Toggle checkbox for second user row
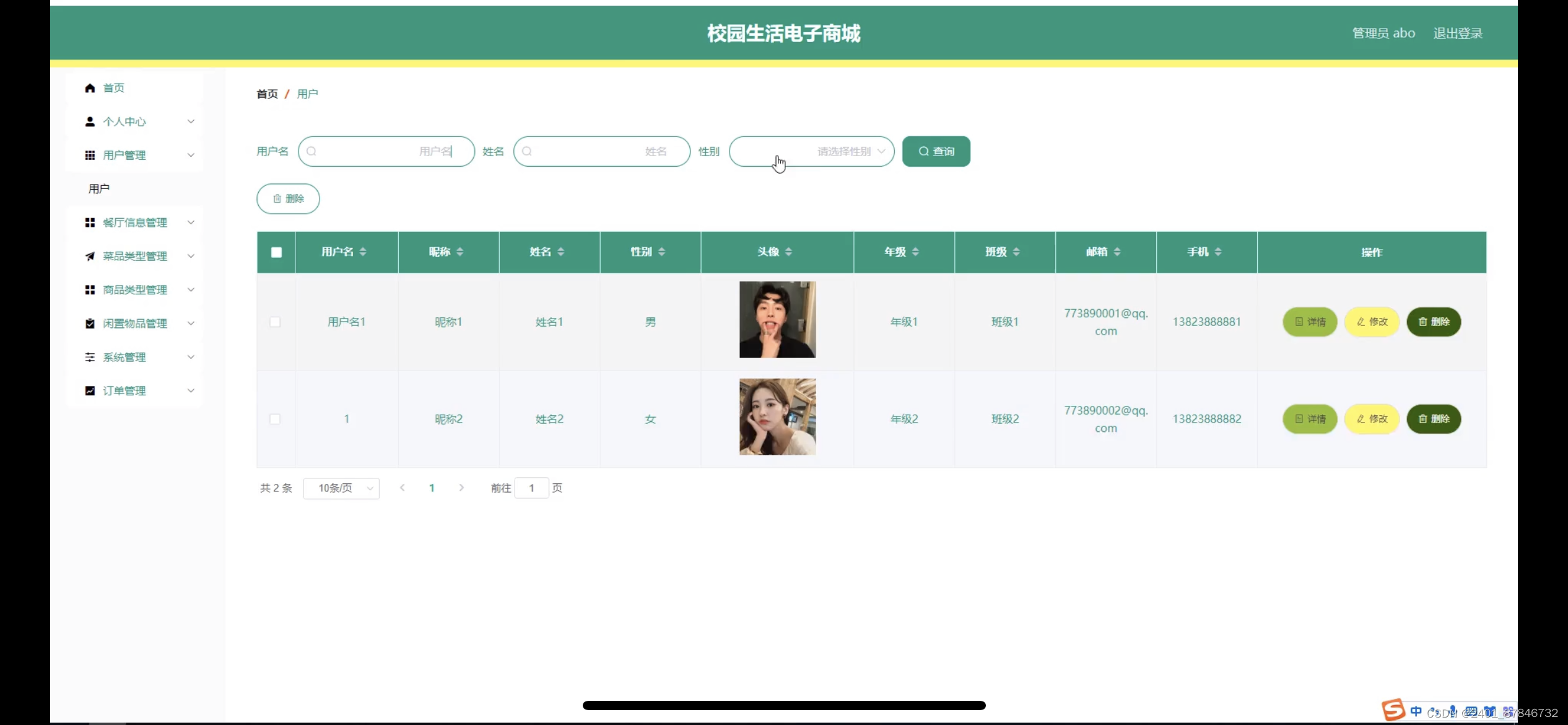The height and width of the screenshot is (725, 1568). point(275,419)
